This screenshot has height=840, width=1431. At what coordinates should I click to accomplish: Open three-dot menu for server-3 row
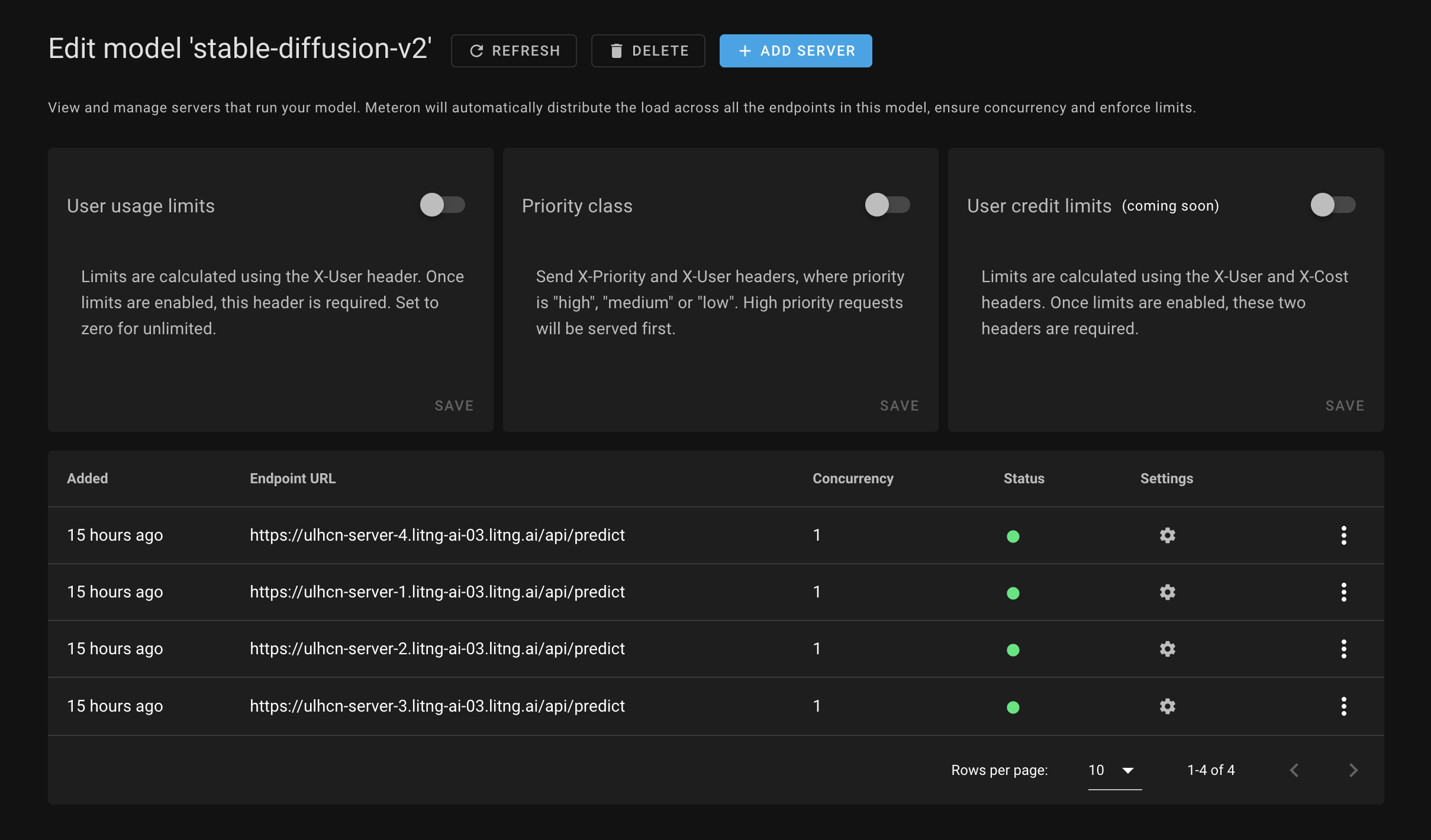coord(1343,706)
